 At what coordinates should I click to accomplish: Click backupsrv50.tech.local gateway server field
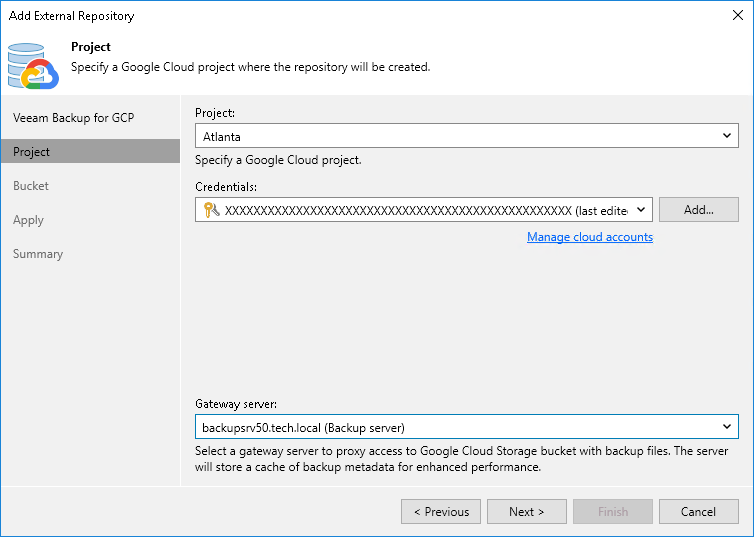pos(466,426)
